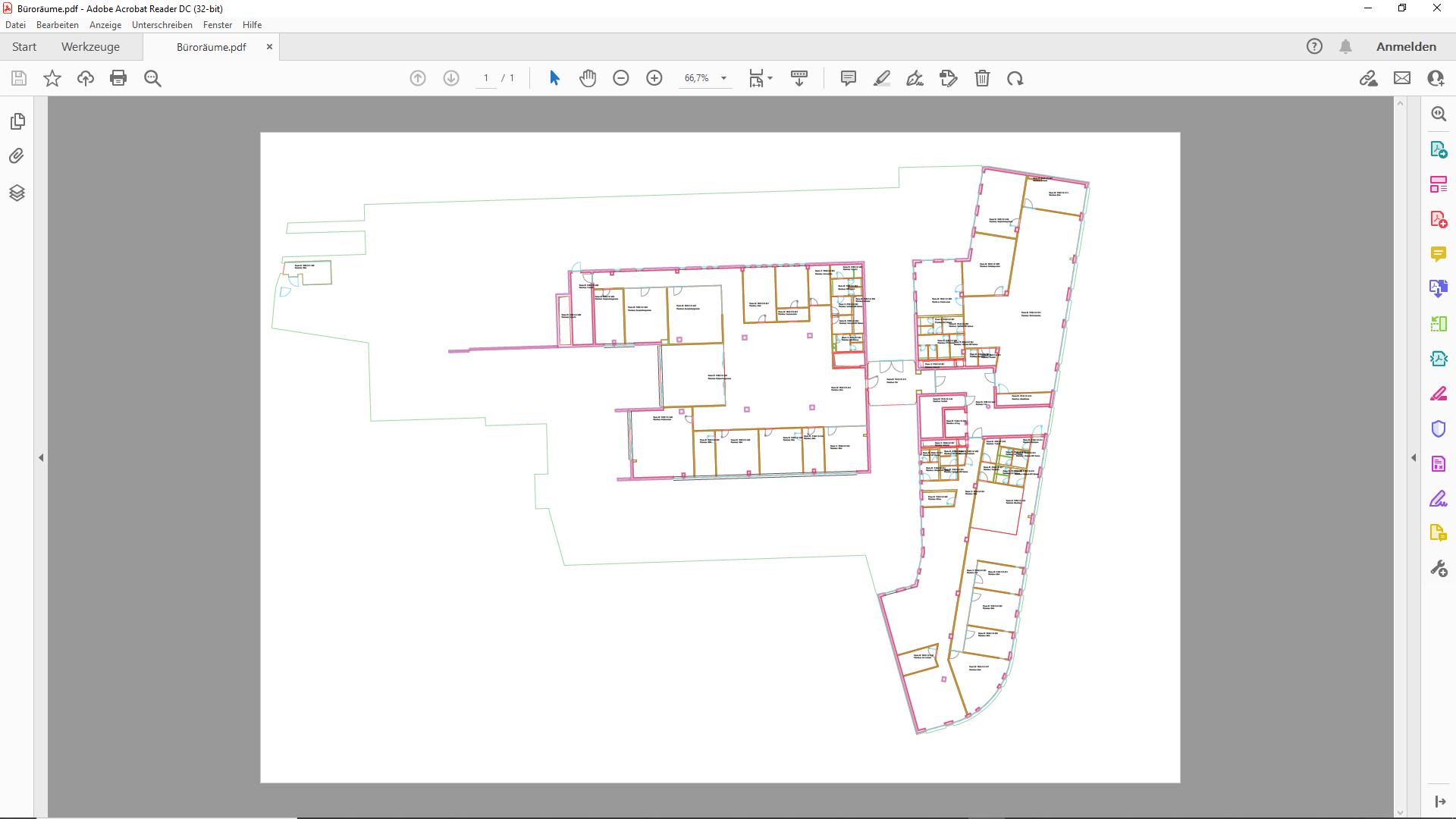Viewport: 1456px width, 819px height.
Task: Open the 66,7% zoom level dropdown
Action: pyautogui.click(x=723, y=78)
